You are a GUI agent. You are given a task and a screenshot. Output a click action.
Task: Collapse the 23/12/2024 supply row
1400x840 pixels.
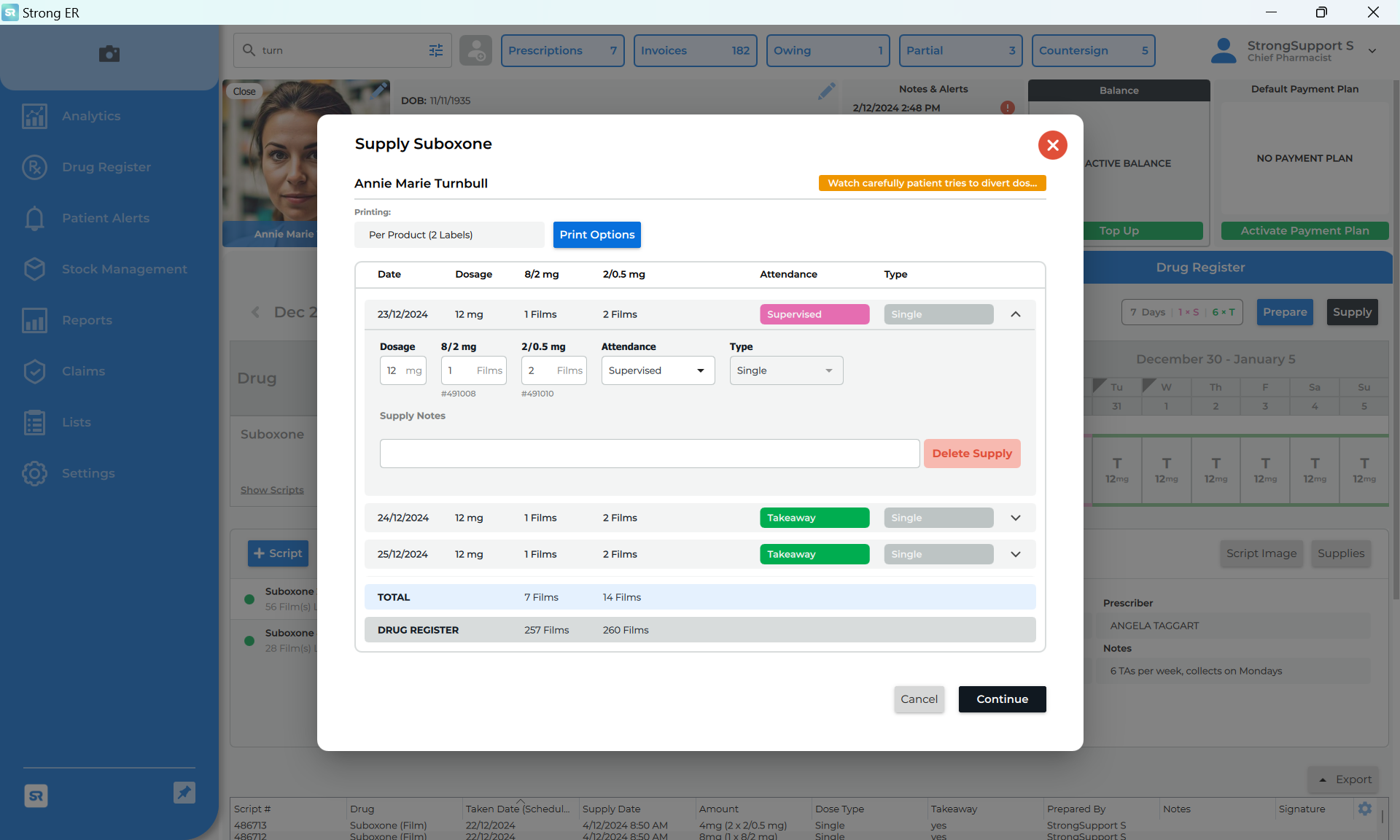1016,314
